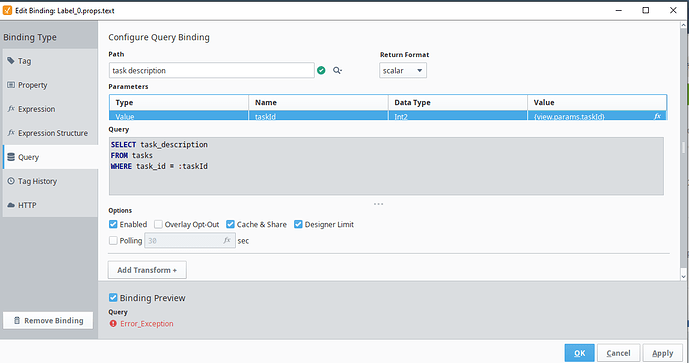The width and height of the screenshot is (689, 363).
Task: Click the Tag History clock icon
Action: (11, 181)
